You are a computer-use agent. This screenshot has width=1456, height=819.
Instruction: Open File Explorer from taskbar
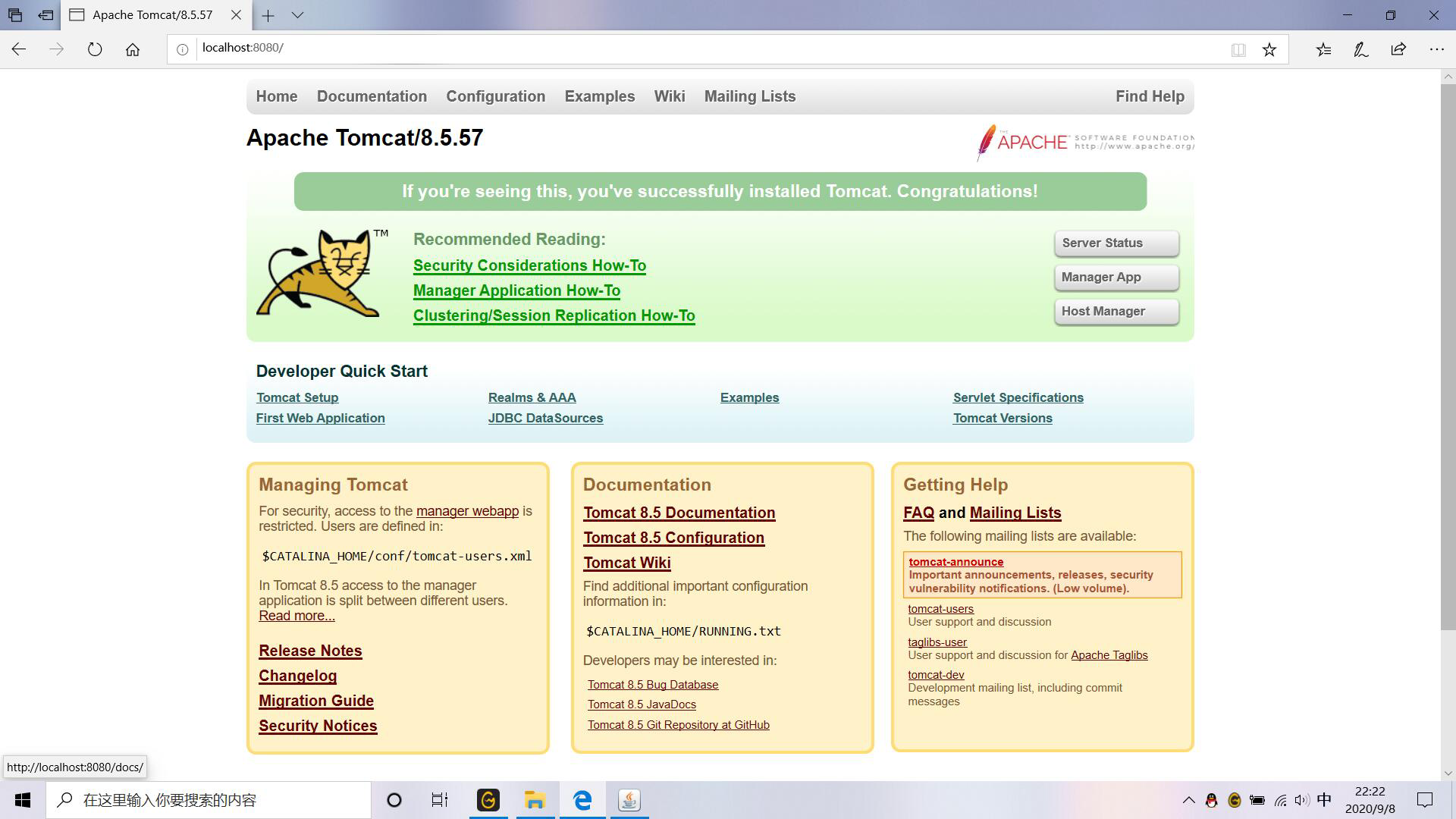click(535, 800)
